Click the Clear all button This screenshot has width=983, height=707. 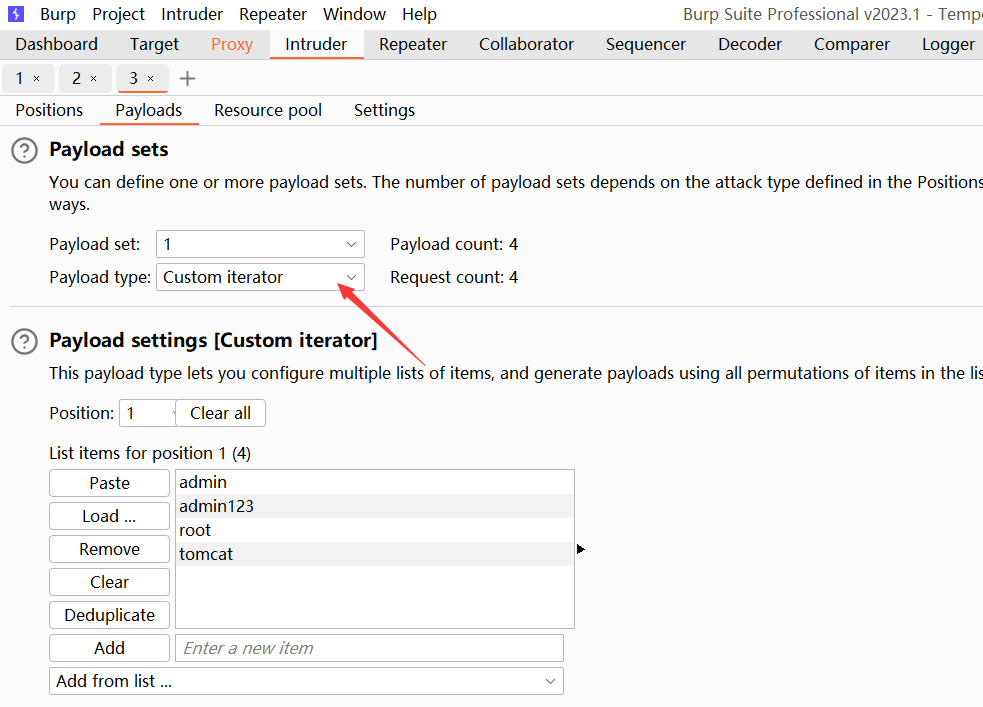221,413
